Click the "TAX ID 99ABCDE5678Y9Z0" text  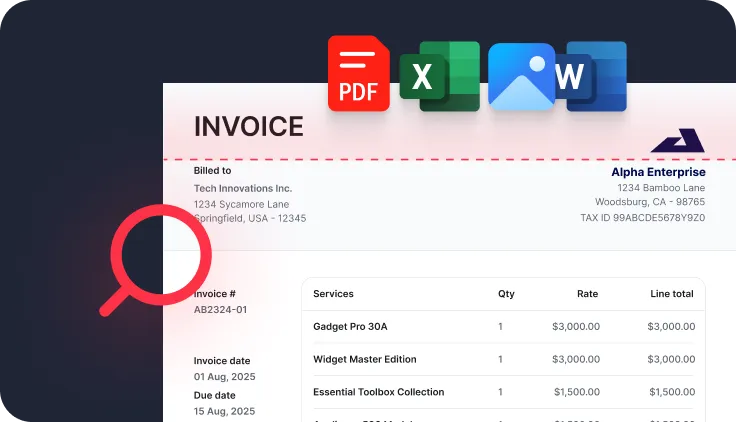tap(643, 218)
